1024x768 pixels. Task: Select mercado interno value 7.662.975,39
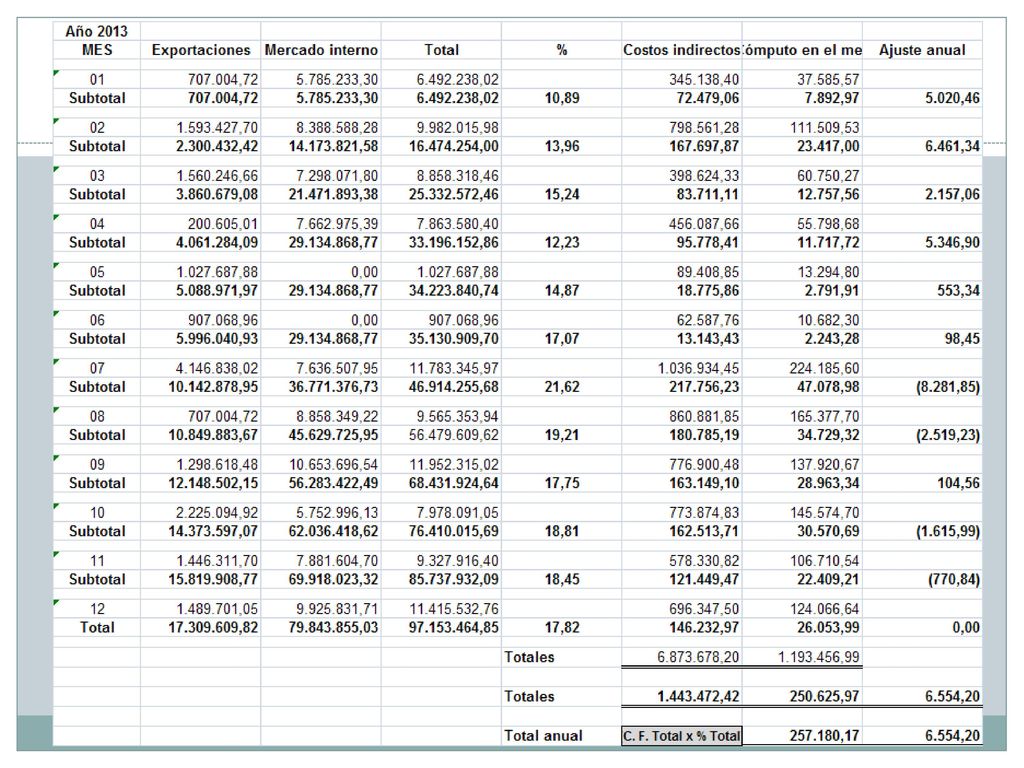pyautogui.click(x=336, y=224)
